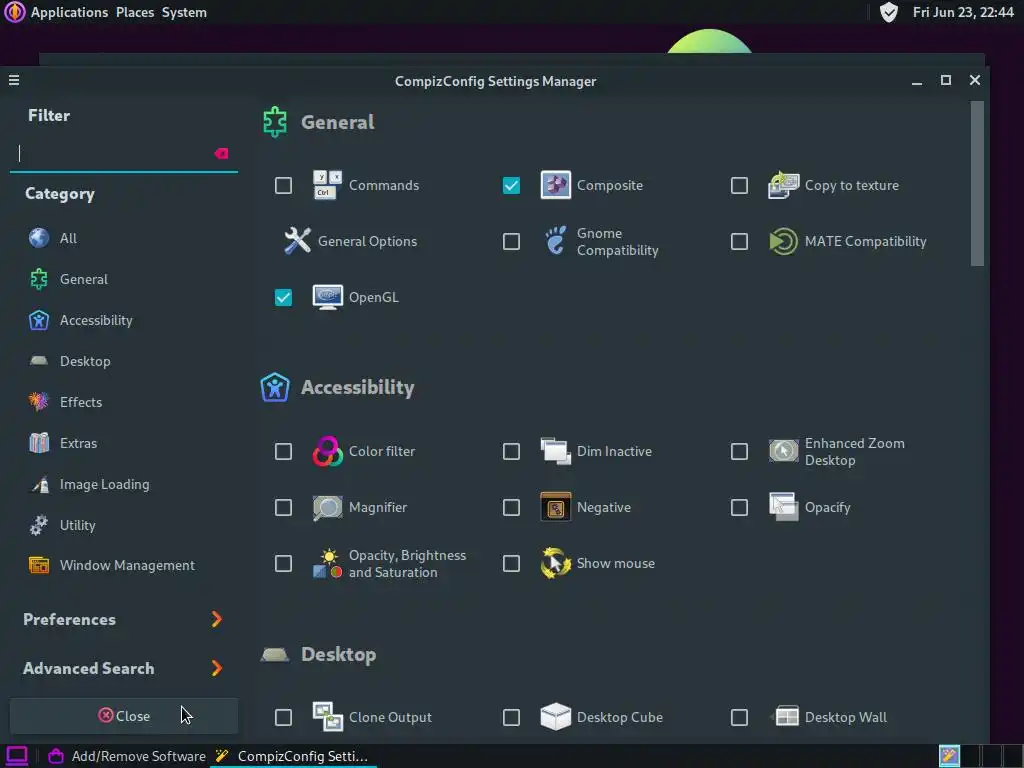Open the System menu
The image size is (1024, 768).
tap(184, 12)
